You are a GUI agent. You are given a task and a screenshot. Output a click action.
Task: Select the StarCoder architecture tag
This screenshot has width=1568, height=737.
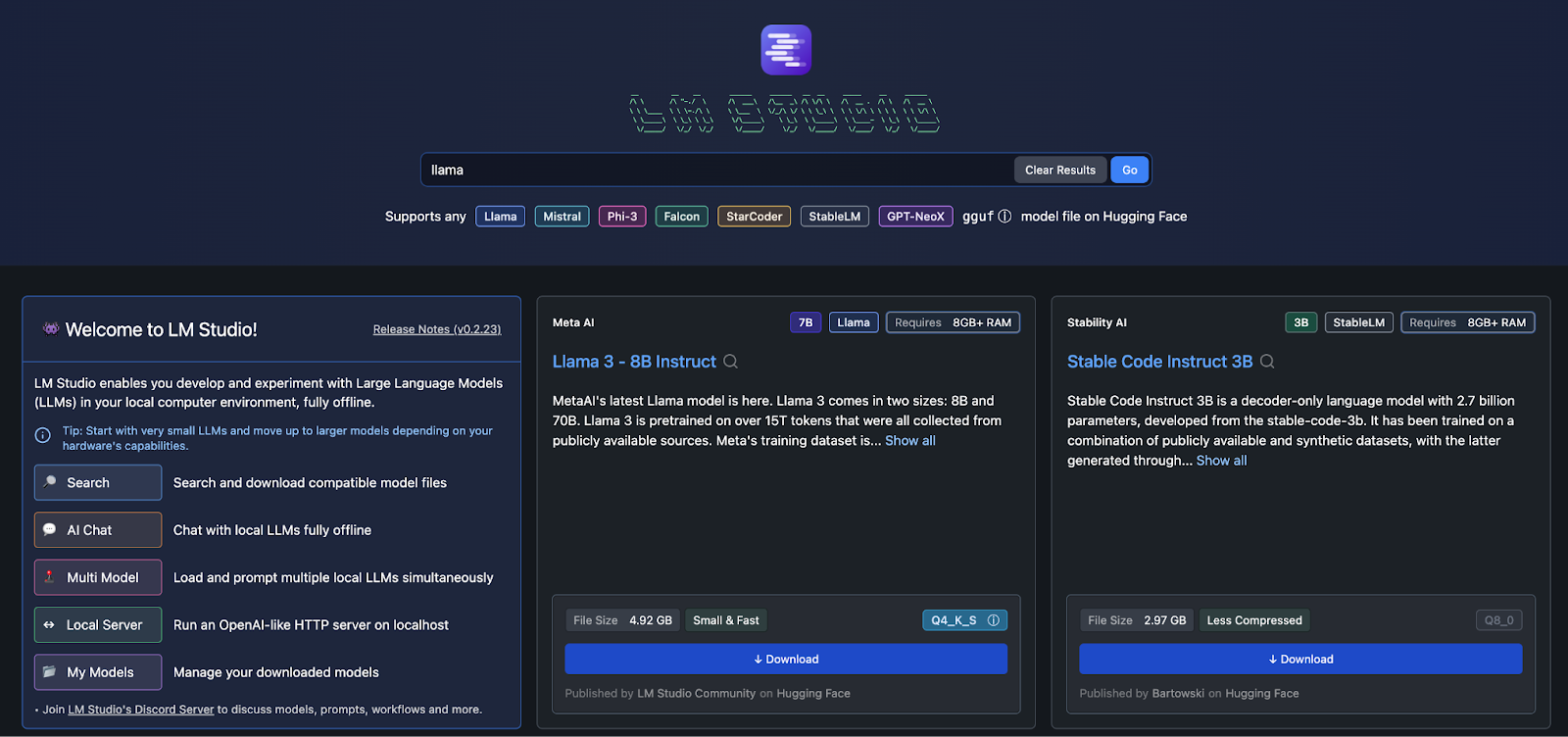coord(754,217)
